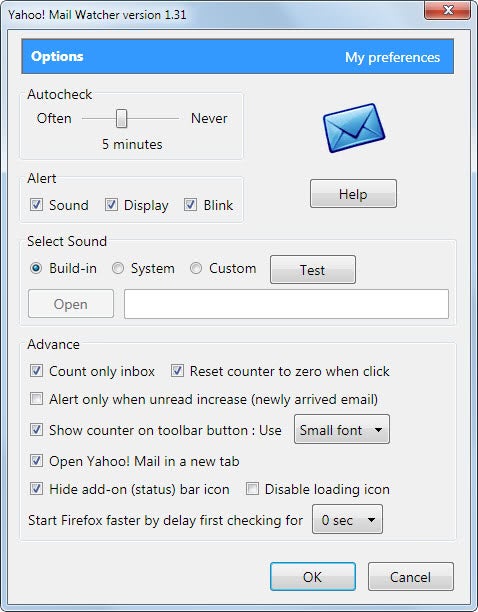Confirm settings with the OK button

pyautogui.click(x=313, y=576)
